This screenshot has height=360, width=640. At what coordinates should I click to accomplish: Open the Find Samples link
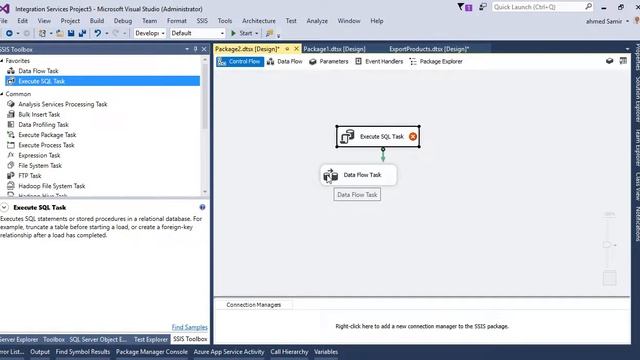189,327
